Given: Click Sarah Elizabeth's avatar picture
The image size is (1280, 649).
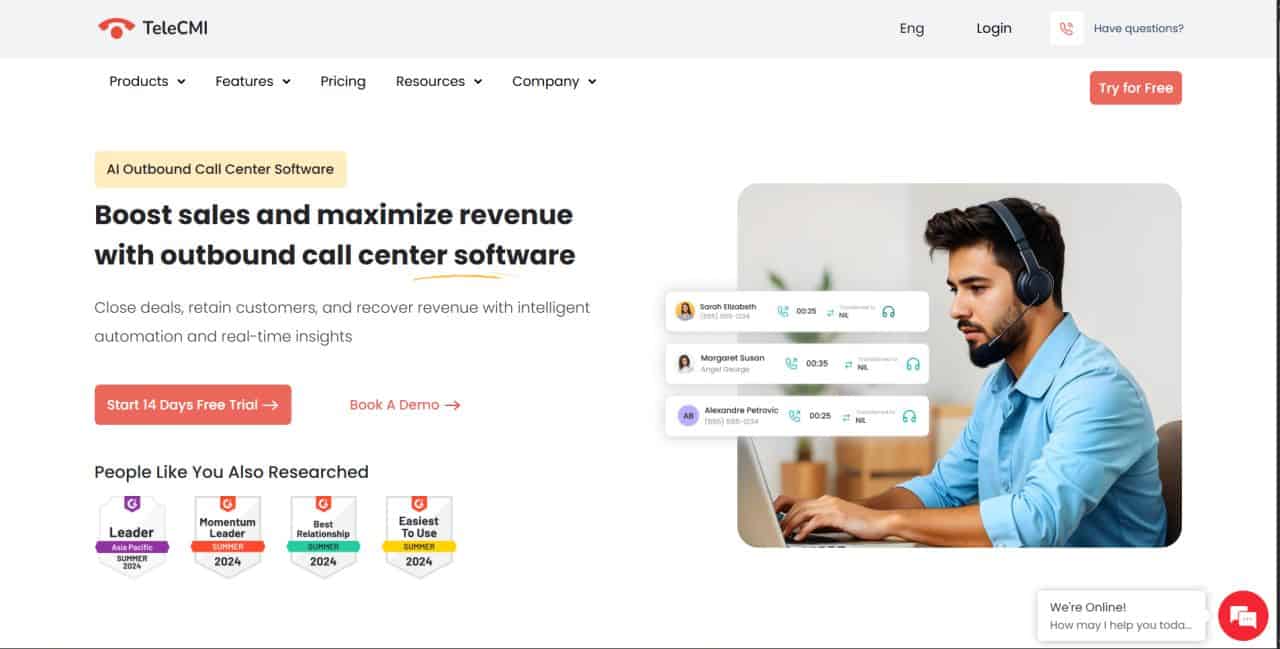Looking at the screenshot, I should pos(685,311).
